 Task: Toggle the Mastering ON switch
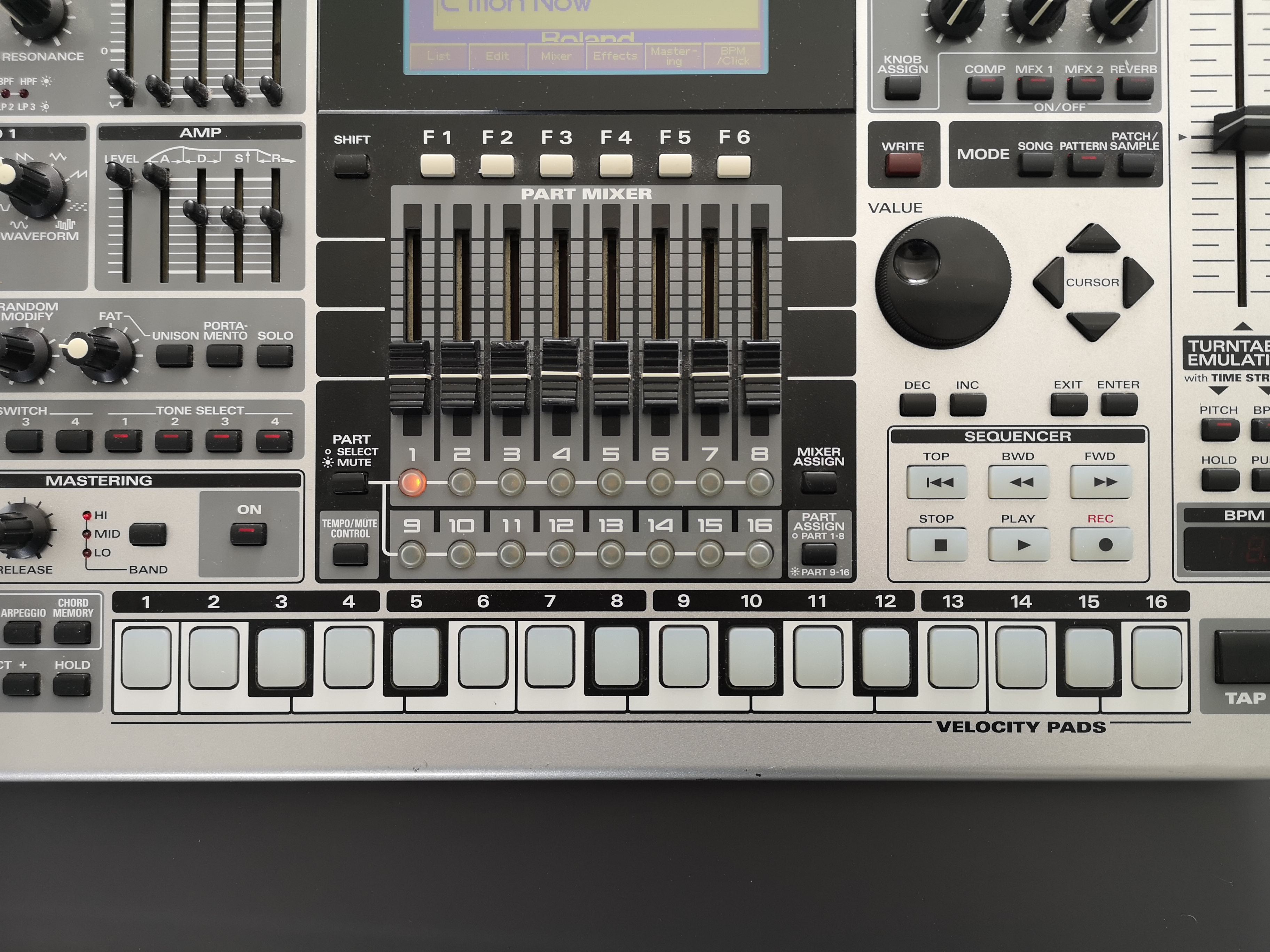[x=248, y=534]
